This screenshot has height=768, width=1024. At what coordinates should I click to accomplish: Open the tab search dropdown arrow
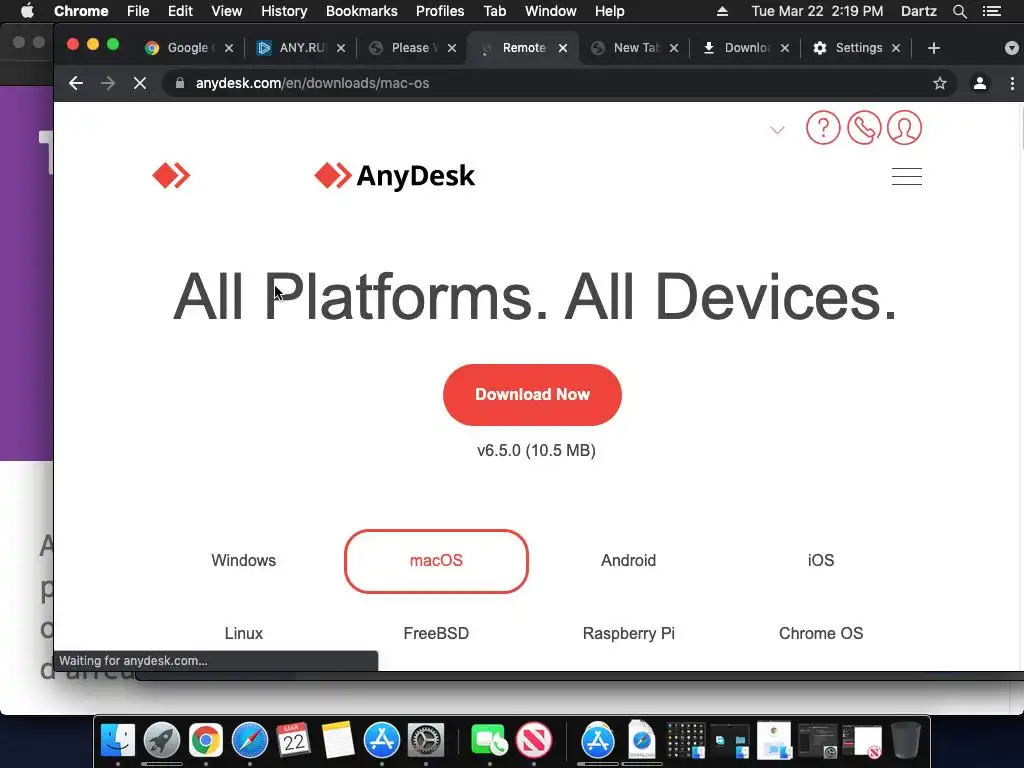(x=1012, y=48)
